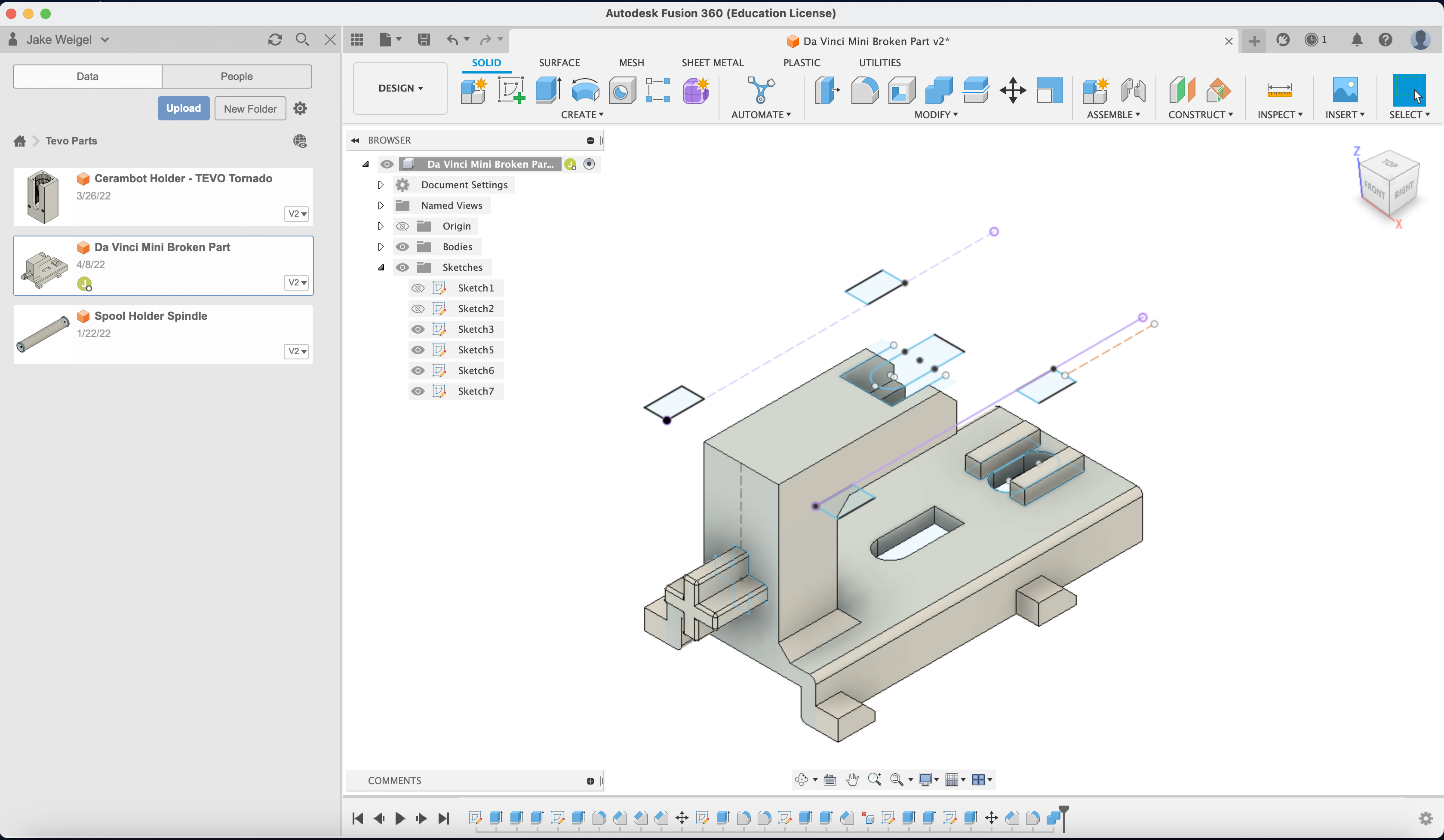The width and height of the screenshot is (1444, 840).
Task: Select the Press Pull tool
Action: click(827, 91)
